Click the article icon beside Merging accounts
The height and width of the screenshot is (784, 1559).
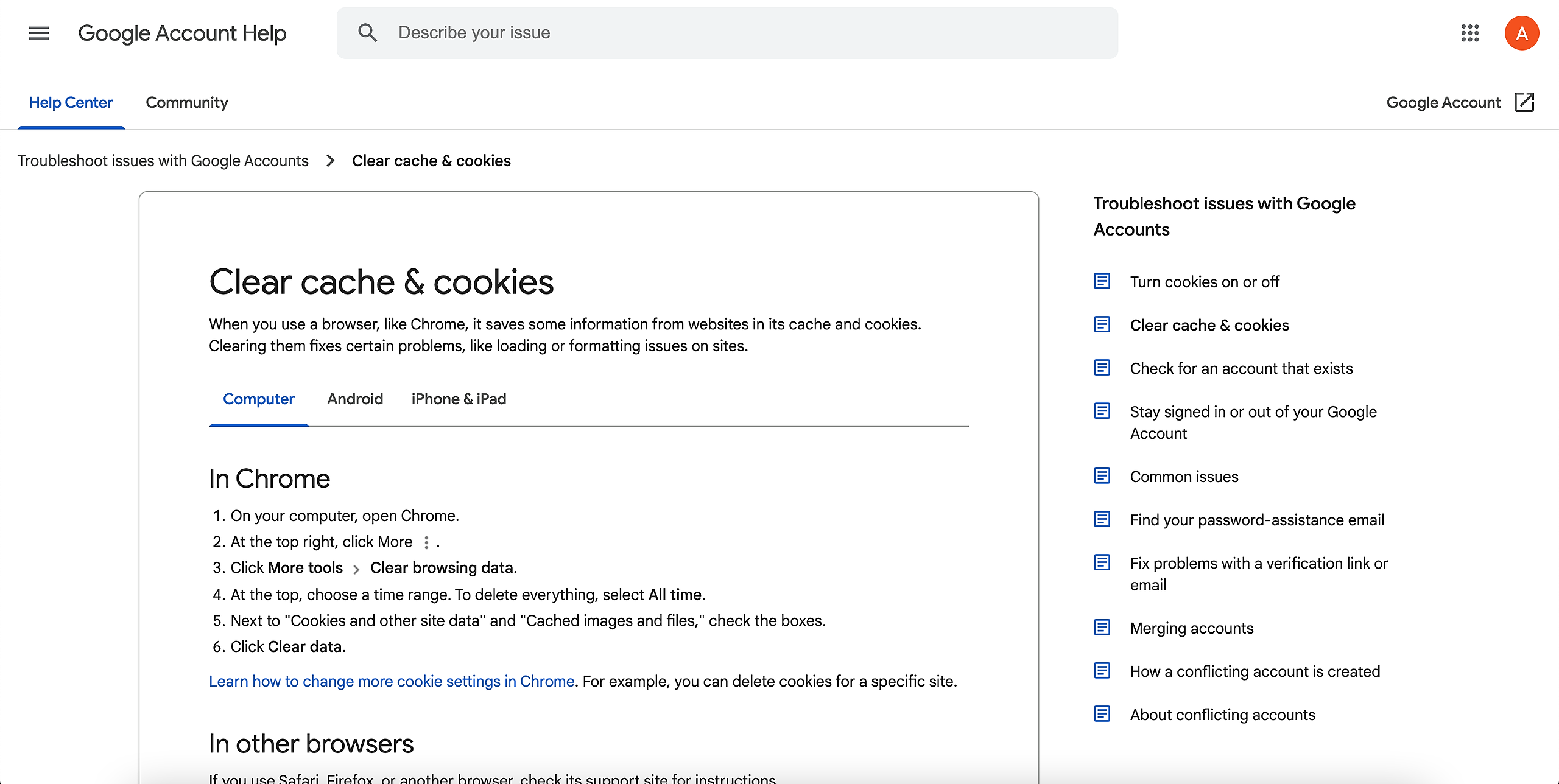[1102, 628]
